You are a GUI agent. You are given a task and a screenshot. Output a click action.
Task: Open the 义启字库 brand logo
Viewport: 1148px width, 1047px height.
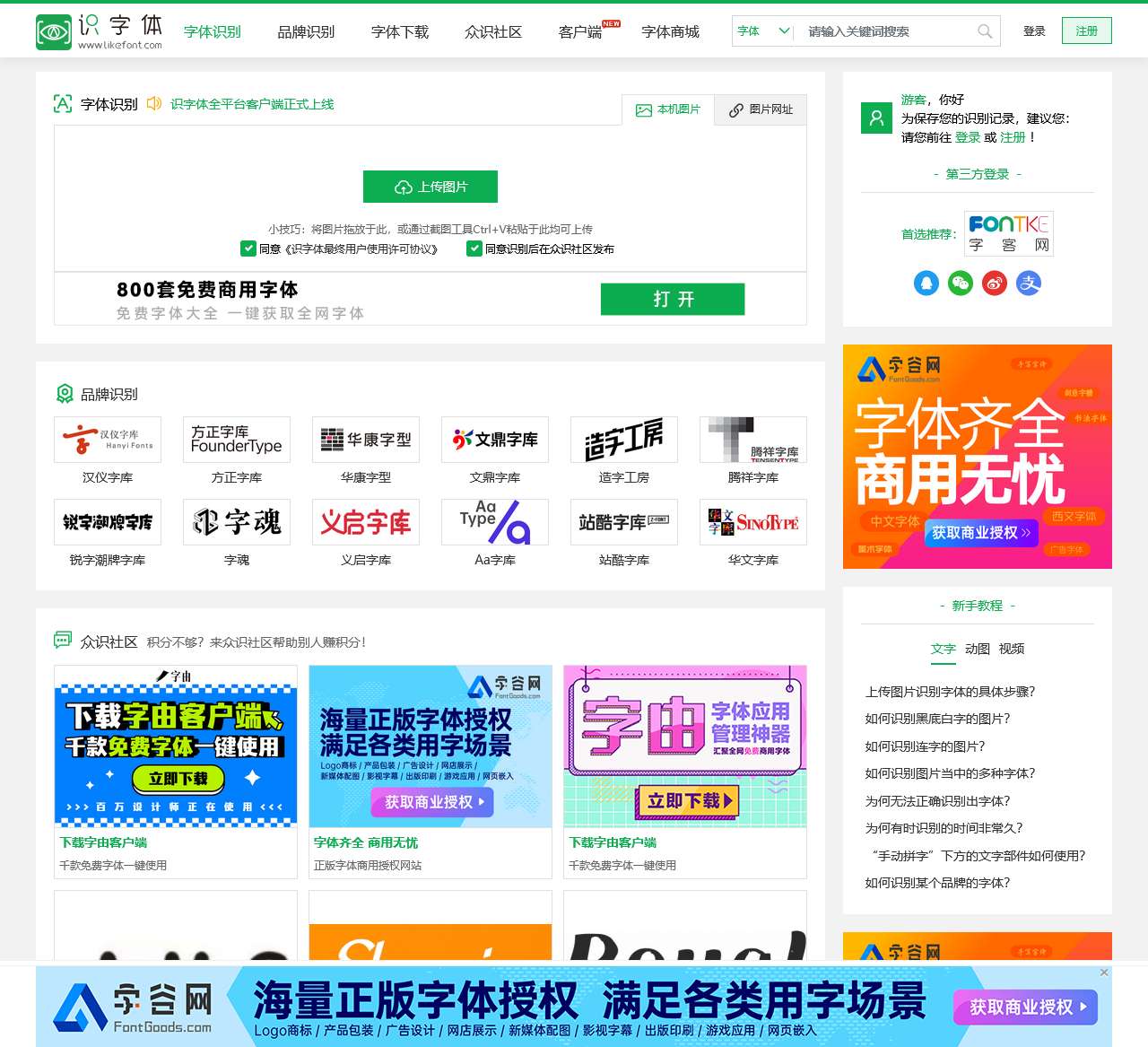tap(366, 522)
